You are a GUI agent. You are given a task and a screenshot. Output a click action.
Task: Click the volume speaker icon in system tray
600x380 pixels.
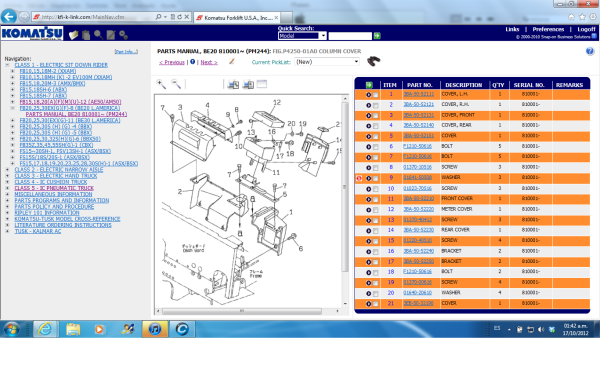click(541, 329)
